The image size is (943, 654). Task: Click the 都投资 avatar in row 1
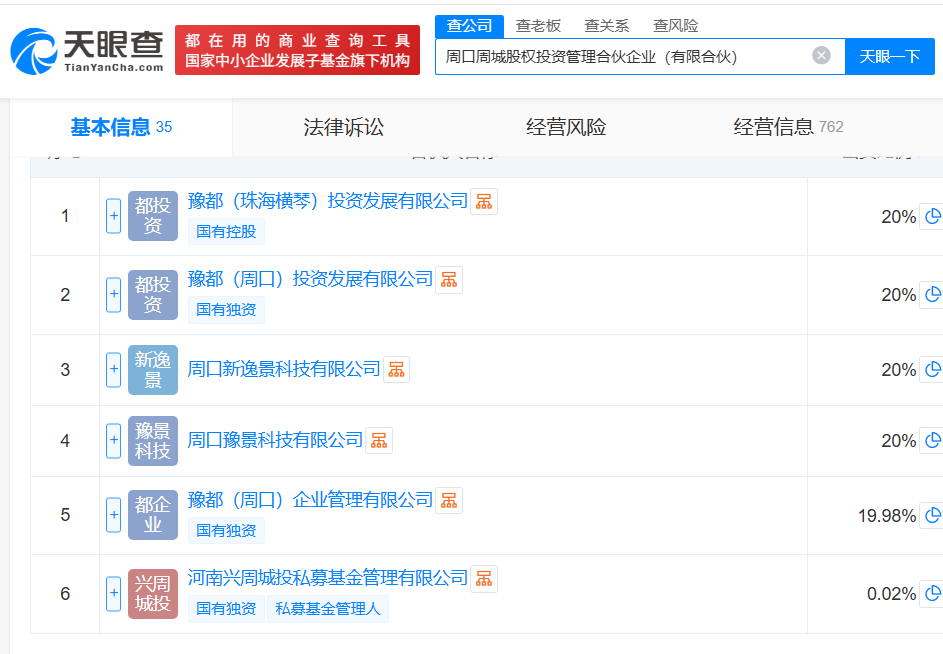click(x=153, y=216)
